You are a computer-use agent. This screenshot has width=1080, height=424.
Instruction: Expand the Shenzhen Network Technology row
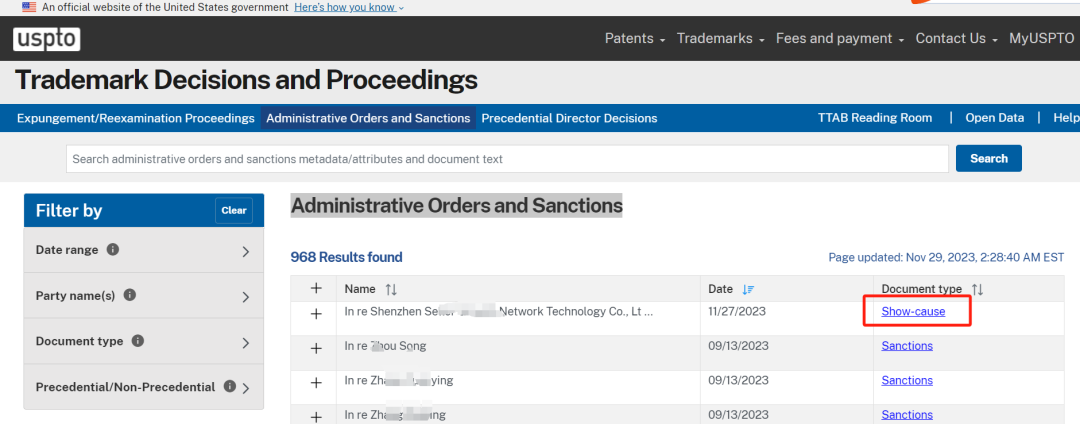click(316, 313)
